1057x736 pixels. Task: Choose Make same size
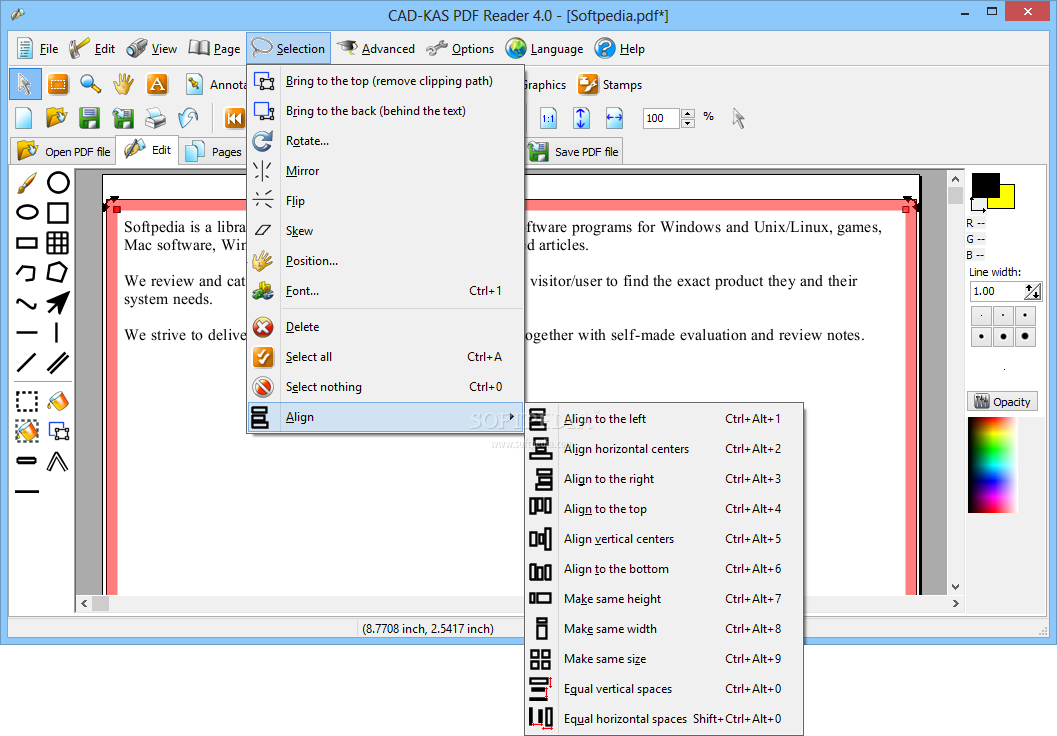664,659
